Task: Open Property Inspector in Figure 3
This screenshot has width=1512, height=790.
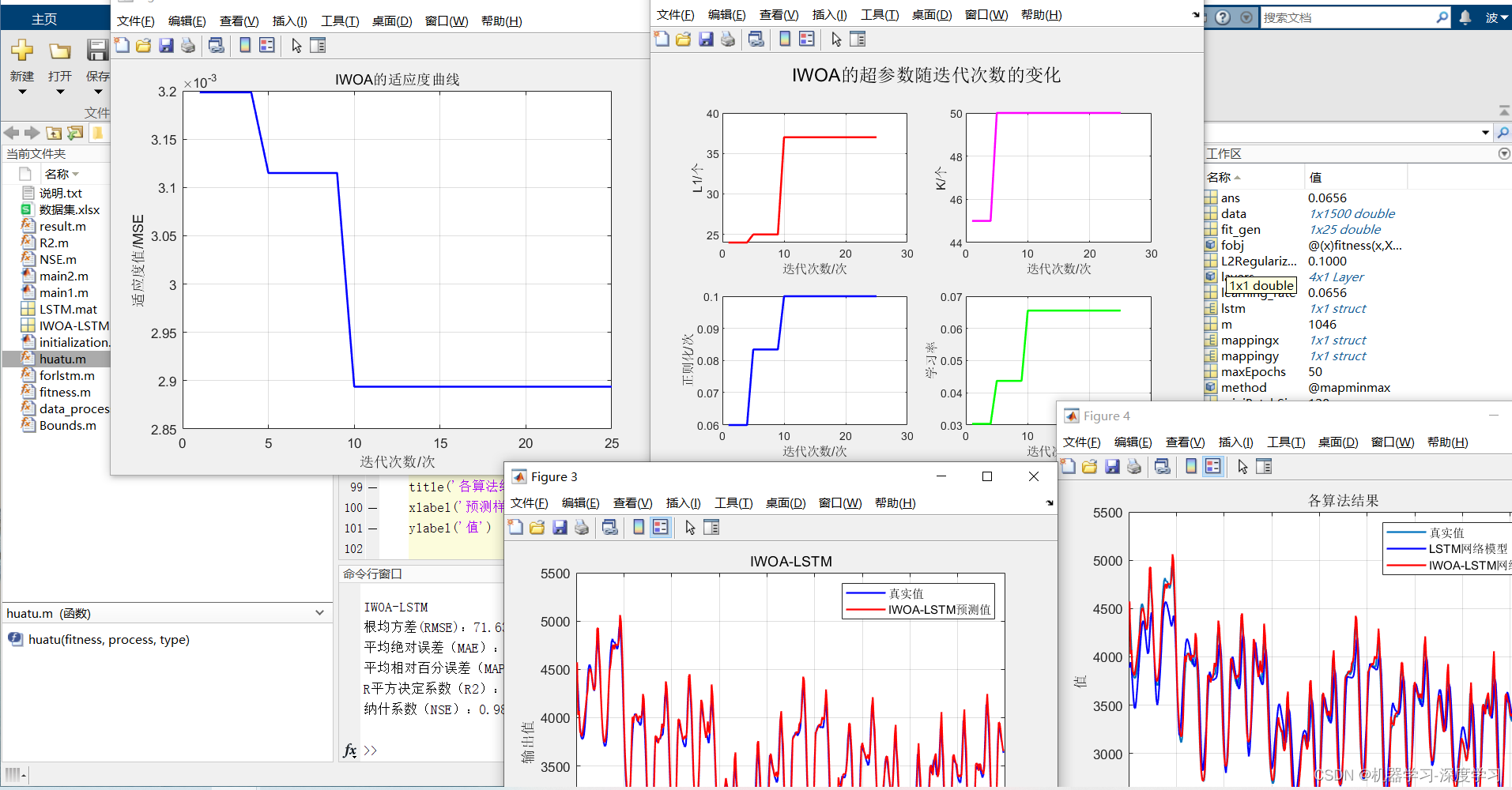Action: (x=711, y=527)
